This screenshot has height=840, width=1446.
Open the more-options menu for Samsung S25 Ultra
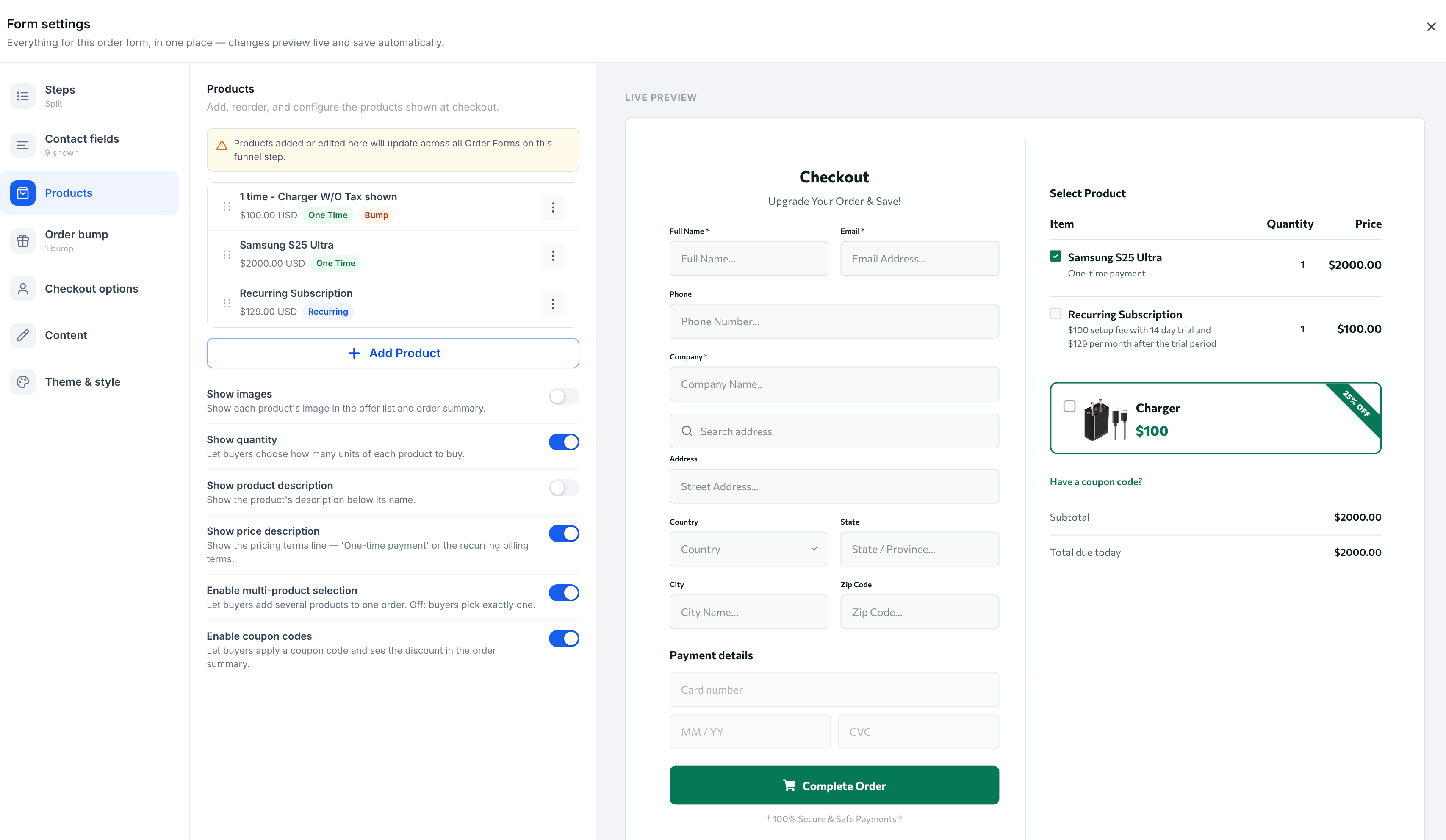[x=553, y=255]
